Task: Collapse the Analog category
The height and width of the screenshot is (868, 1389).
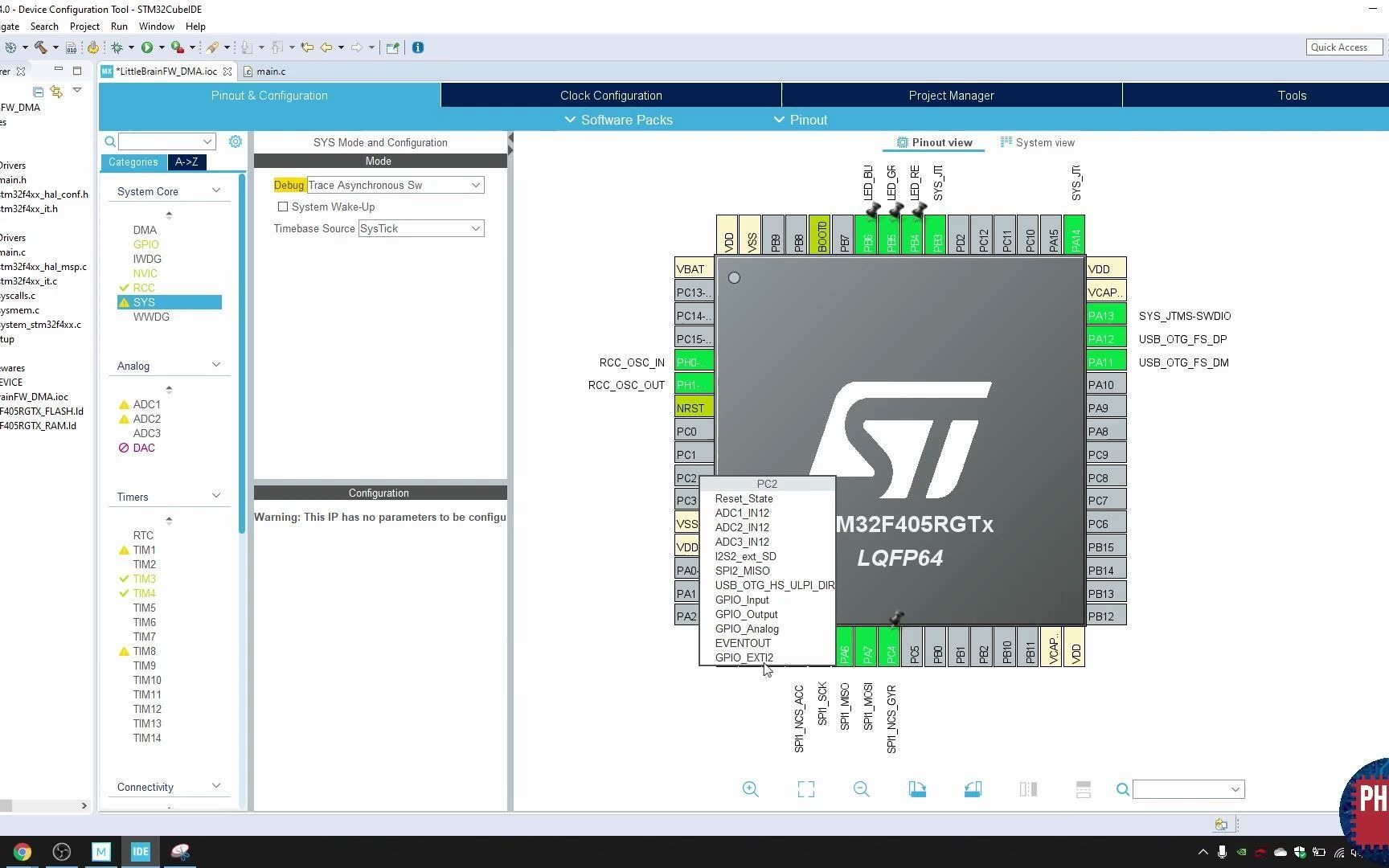Action: 216,365
